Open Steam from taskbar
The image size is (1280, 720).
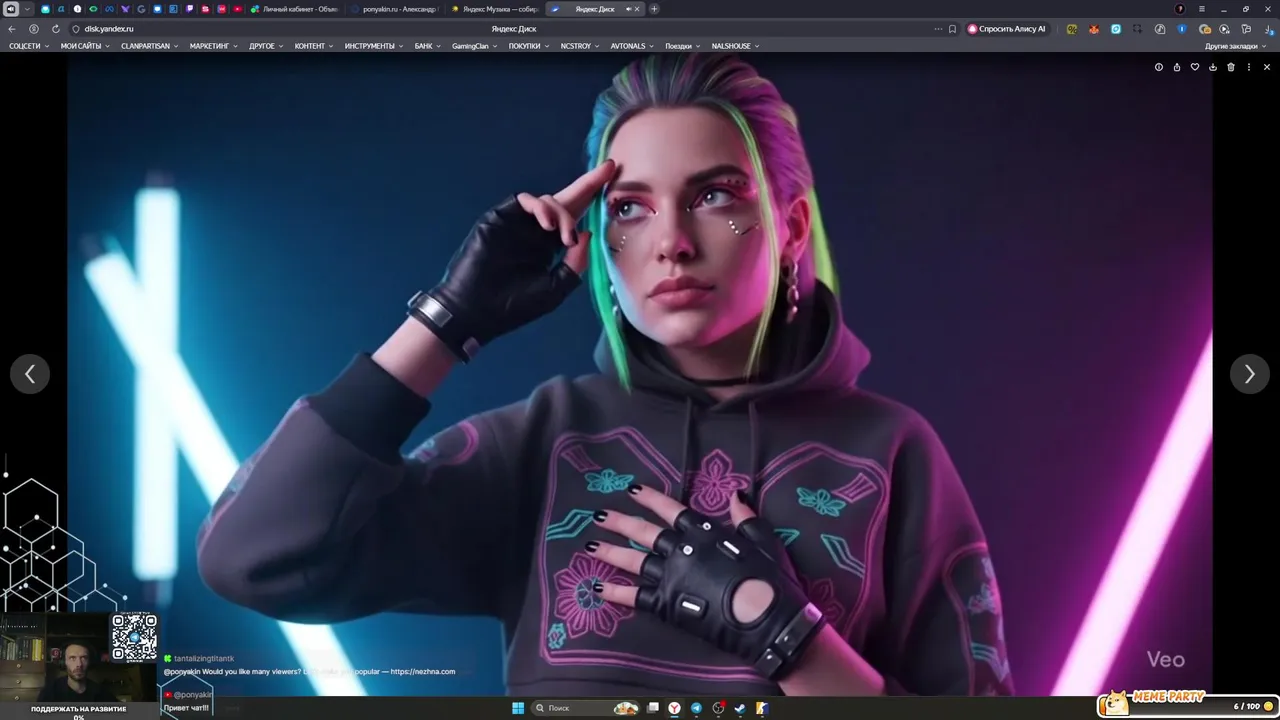739,708
